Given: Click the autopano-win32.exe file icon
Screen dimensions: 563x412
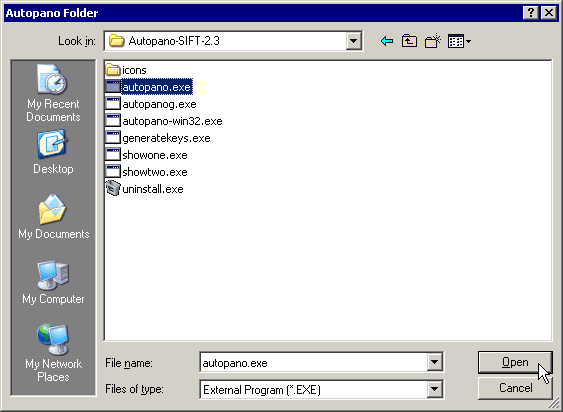Looking at the screenshot, I should pyautogui.click(x=112, y=121).
